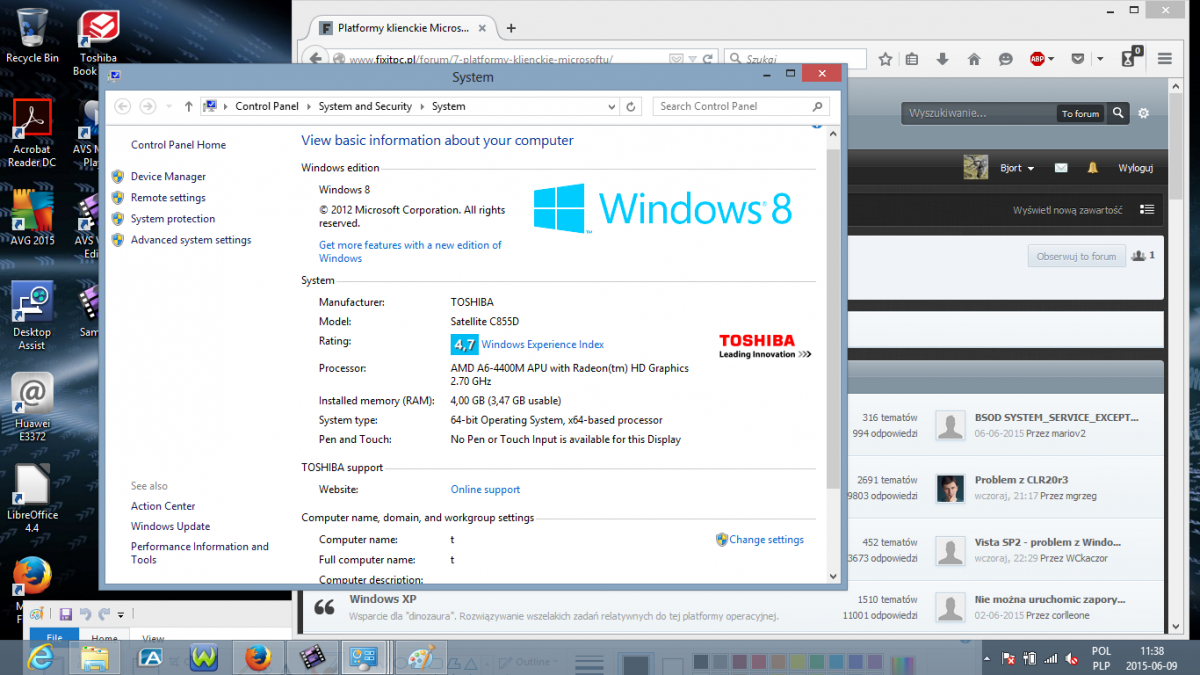Show Firefox bookmarks list icon
This screenshot has width=1200, height=675.
click(x=912, y=59)
